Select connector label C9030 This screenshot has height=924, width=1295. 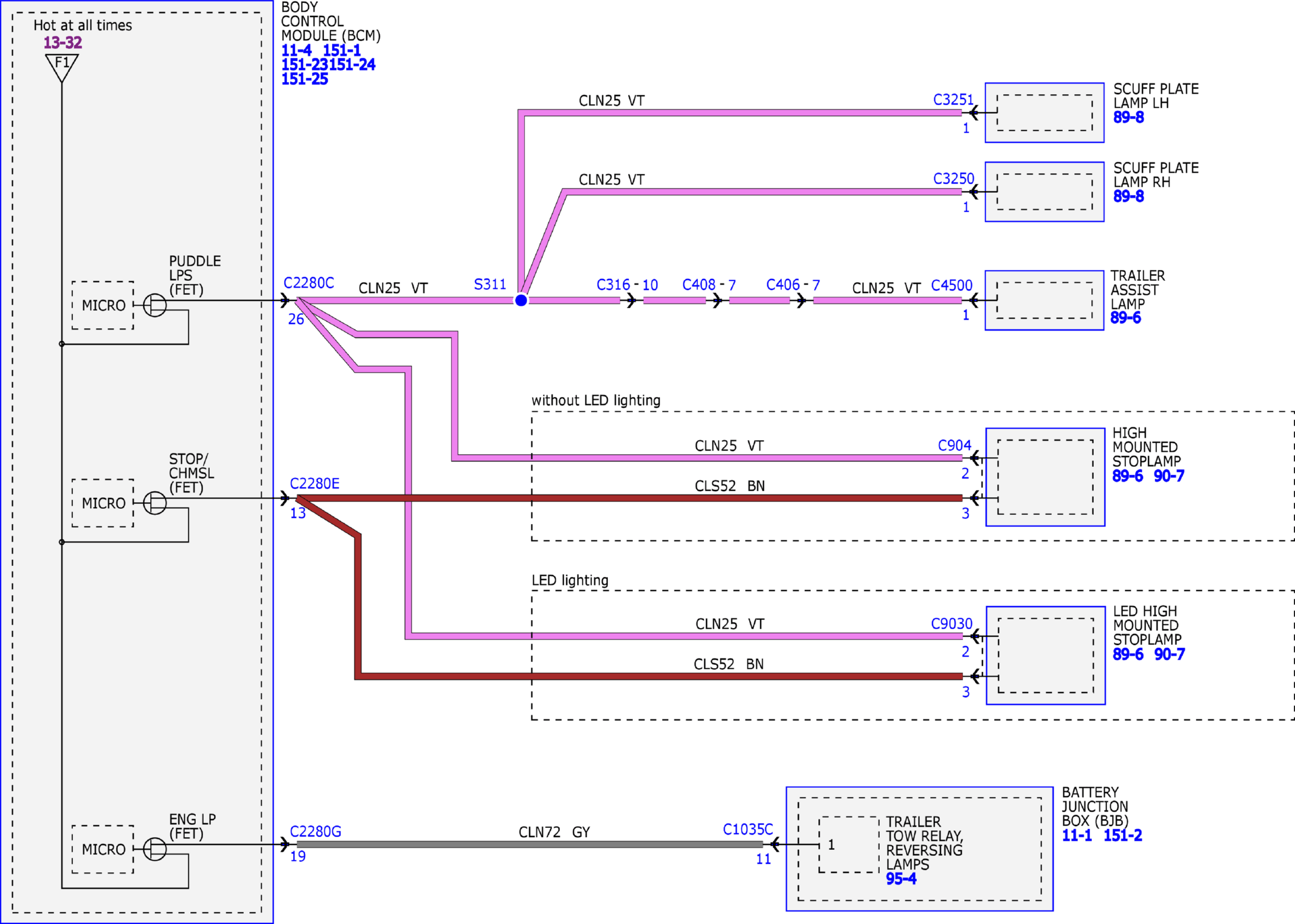pyautogui.click(x=952, y=624)
